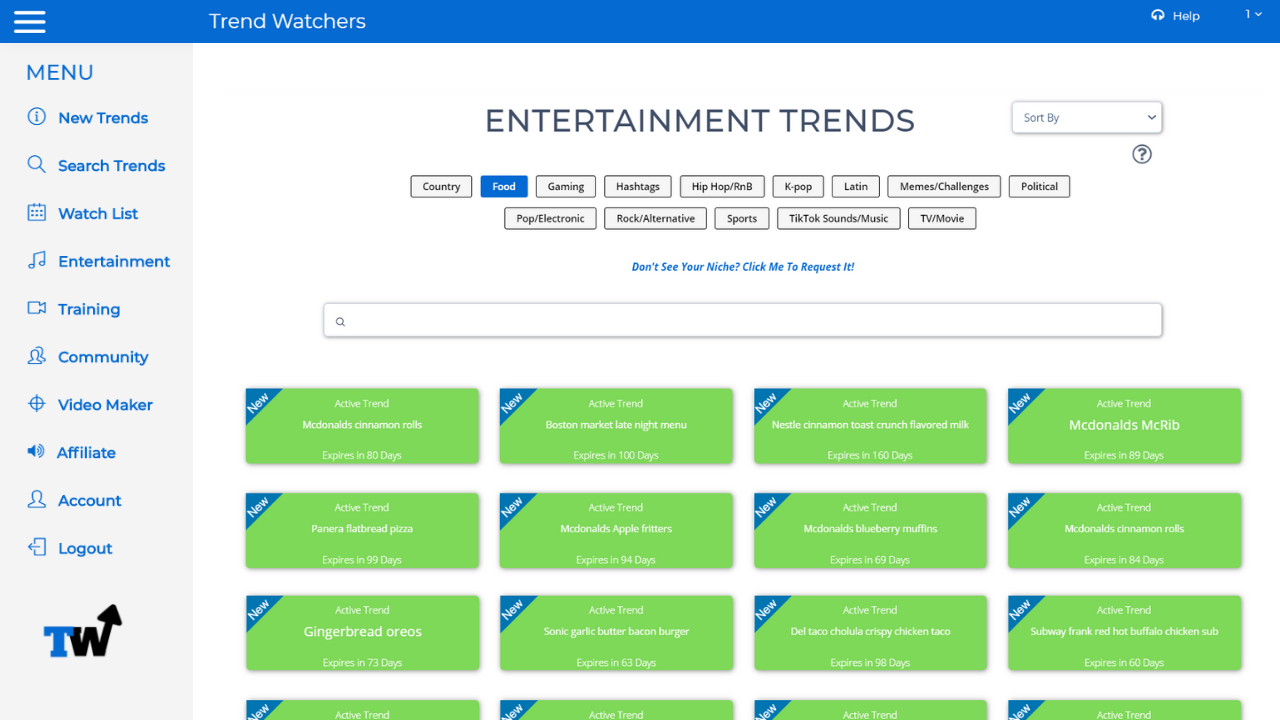
Task: Open Boston market late night menu card
Action: (616, 427)
